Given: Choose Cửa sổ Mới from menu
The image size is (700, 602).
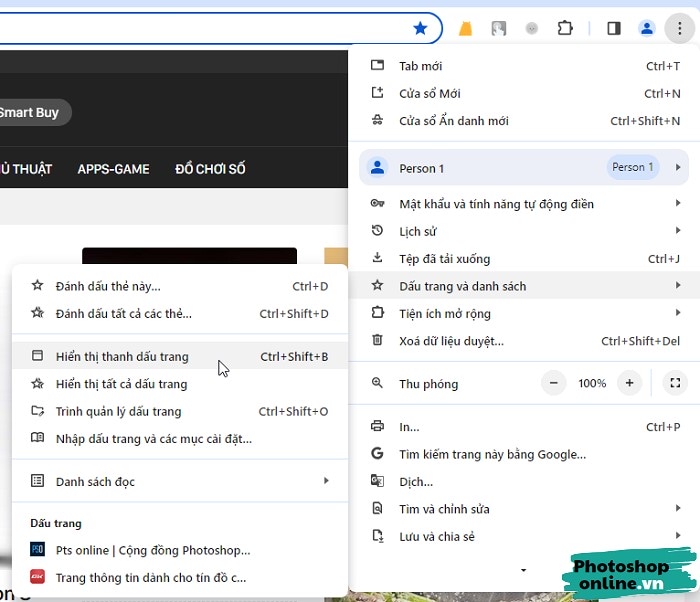Looking at the screenshot, I should tap(524, 93).
